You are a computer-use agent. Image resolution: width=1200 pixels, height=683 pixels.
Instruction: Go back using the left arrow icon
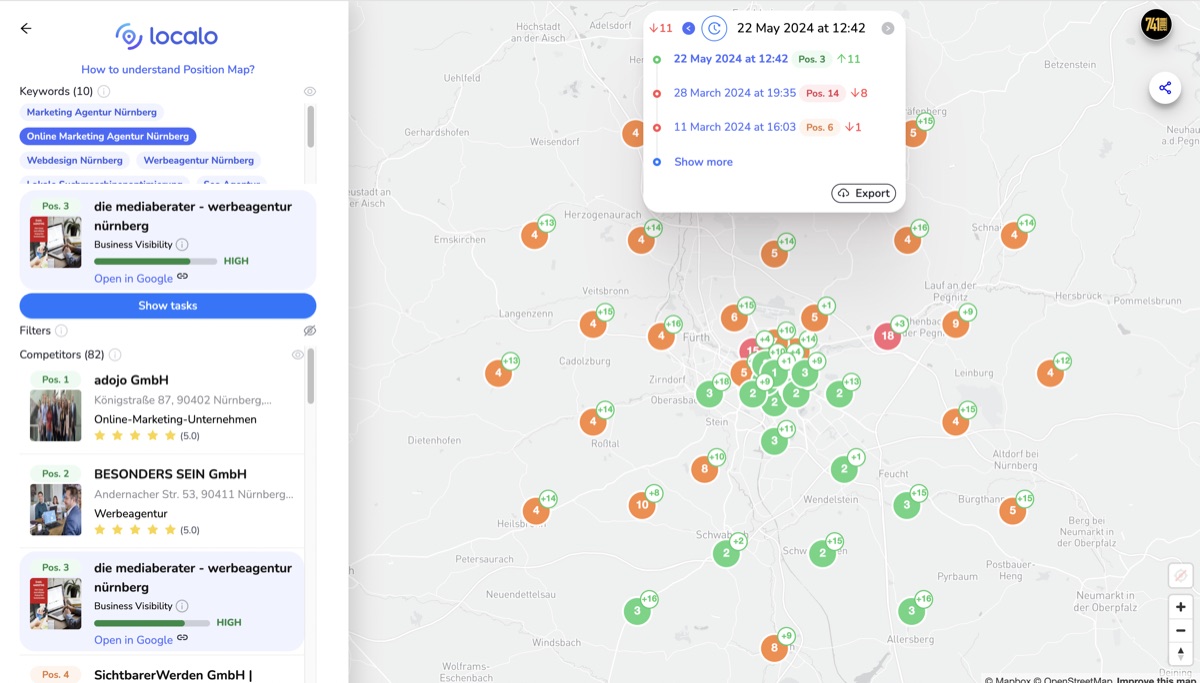click(x=26, y=28)
